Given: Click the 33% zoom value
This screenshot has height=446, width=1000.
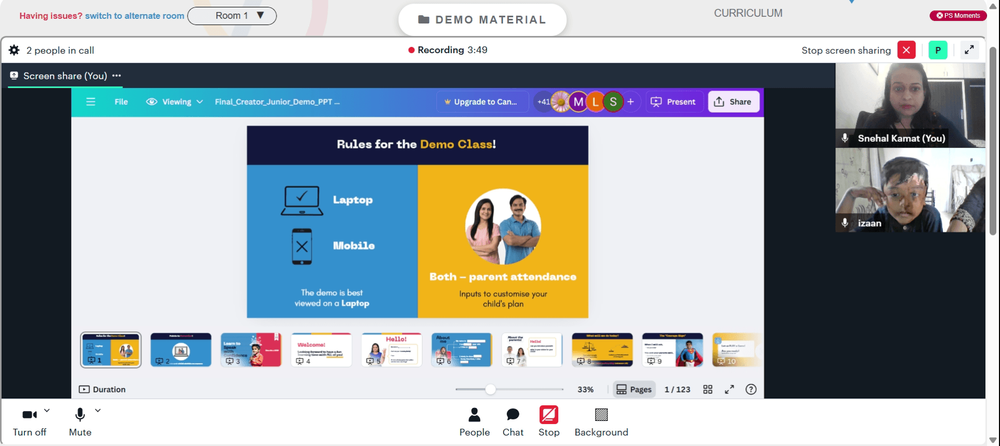Looking at the screenshot, I should pos(585,389).
